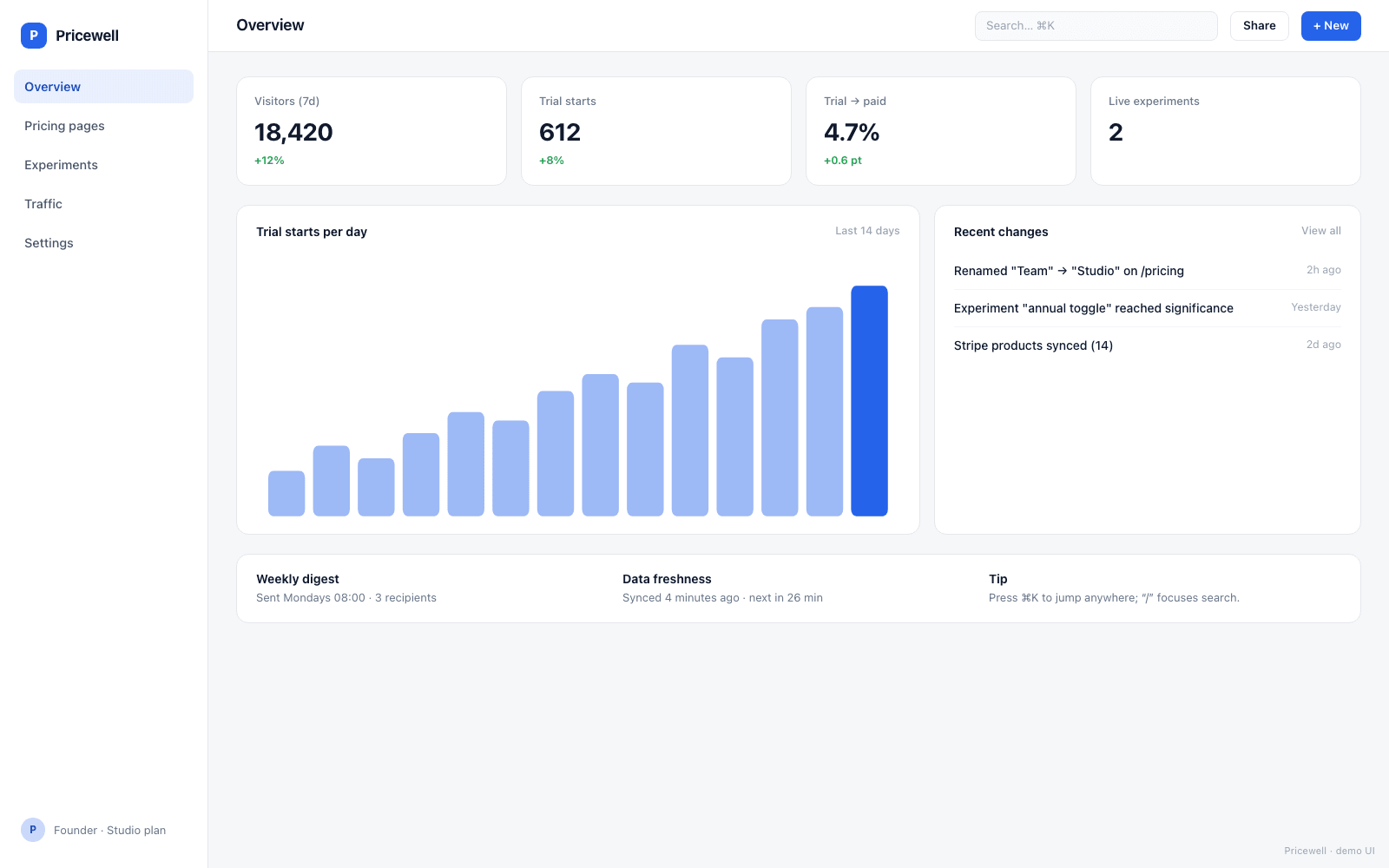Click the Yesterday timestamp
Screen dimensions: 1389x868
pyautogui.click(x=1316, y=307)
